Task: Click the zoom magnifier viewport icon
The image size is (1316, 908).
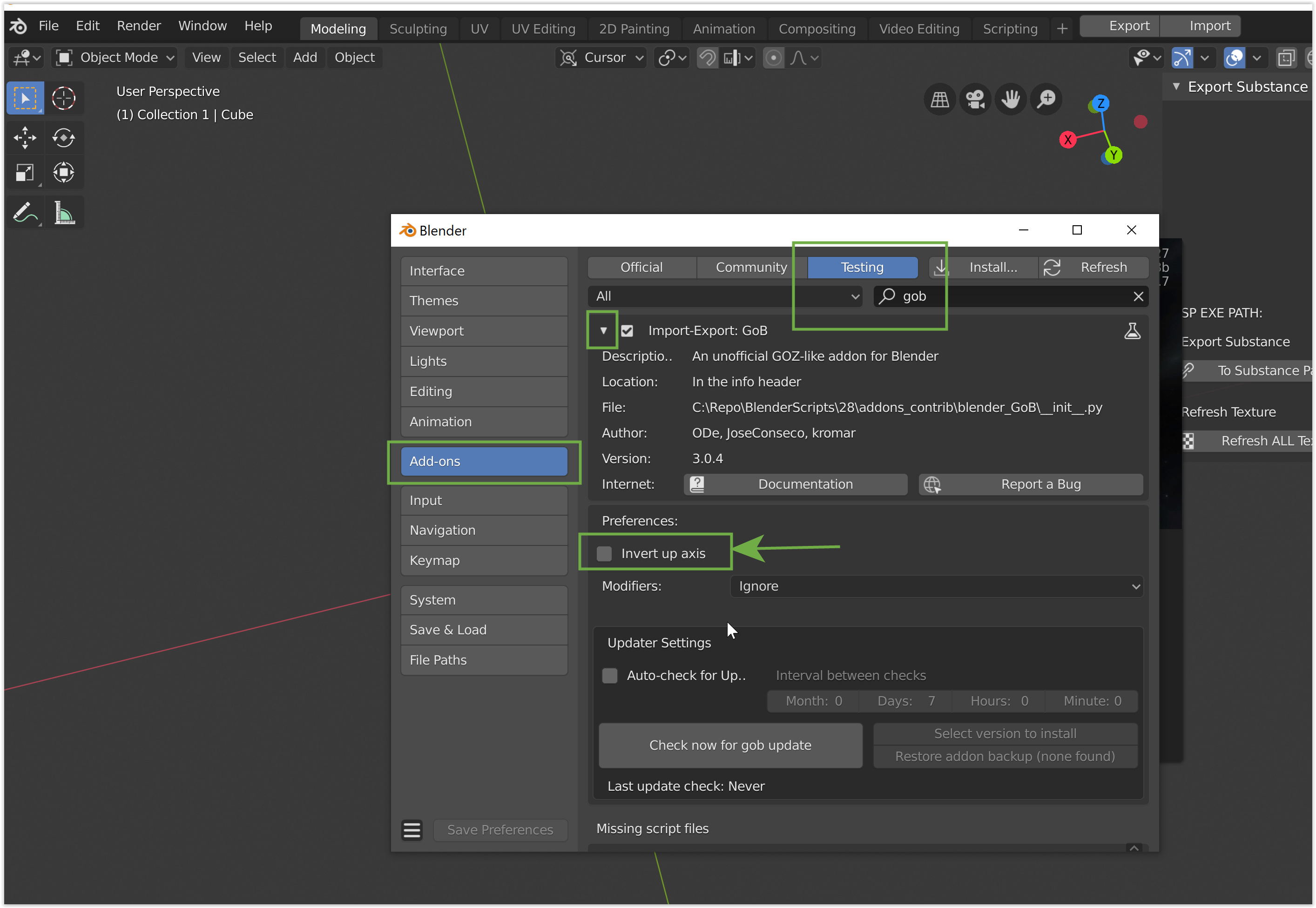Action: point(1046,100)
